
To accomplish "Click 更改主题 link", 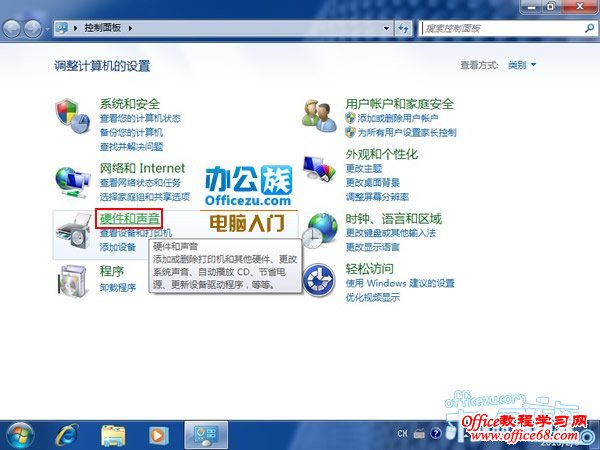I will [364, 168].
